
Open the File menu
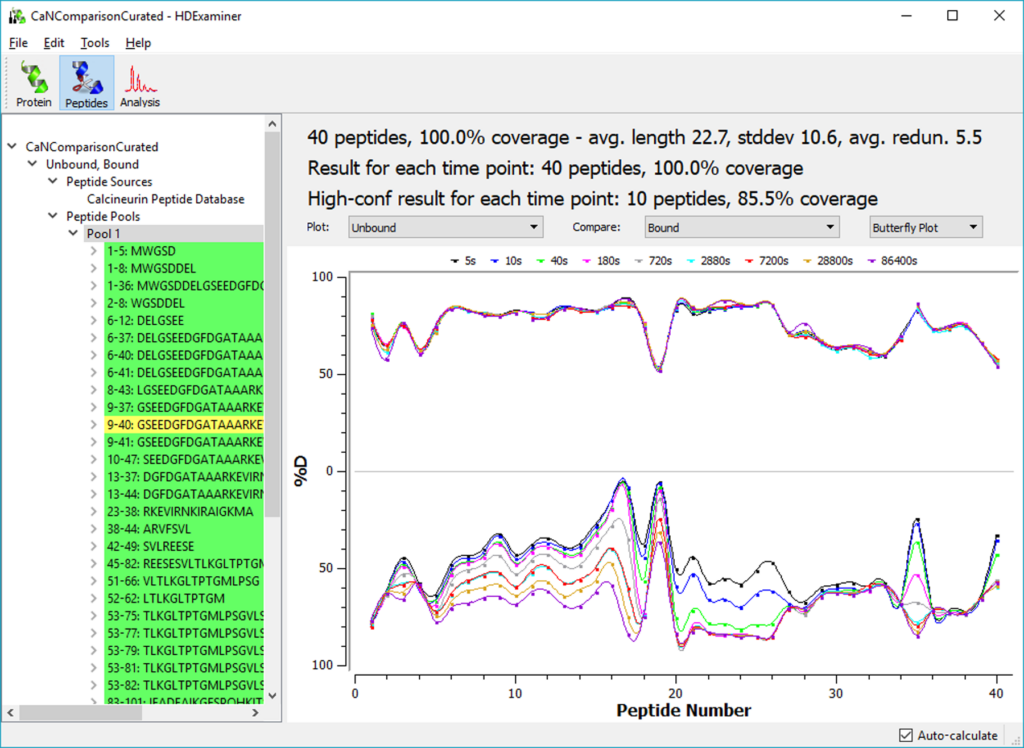[18, 42]
